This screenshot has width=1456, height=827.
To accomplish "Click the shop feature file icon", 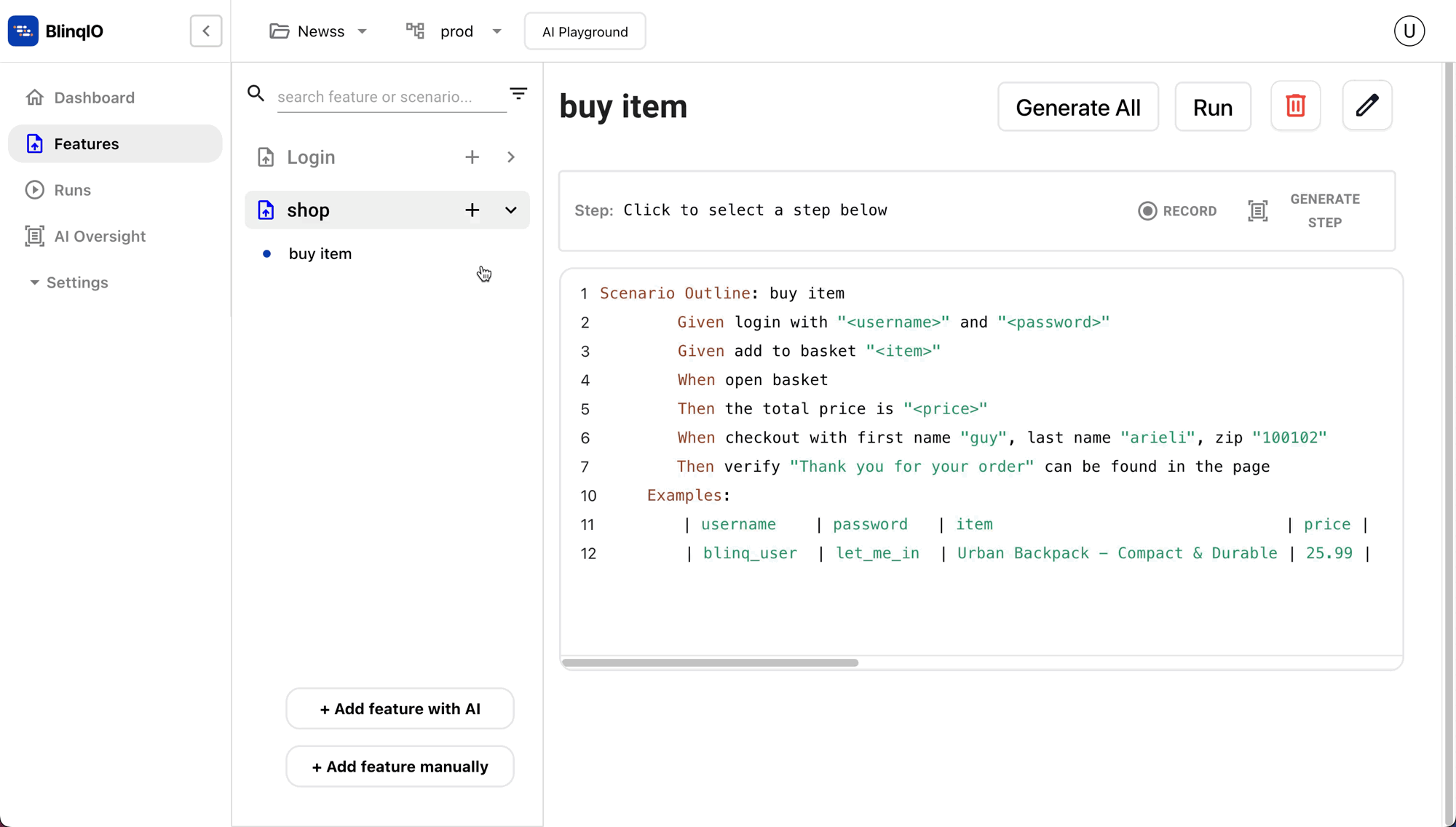I will pos(266,210).
